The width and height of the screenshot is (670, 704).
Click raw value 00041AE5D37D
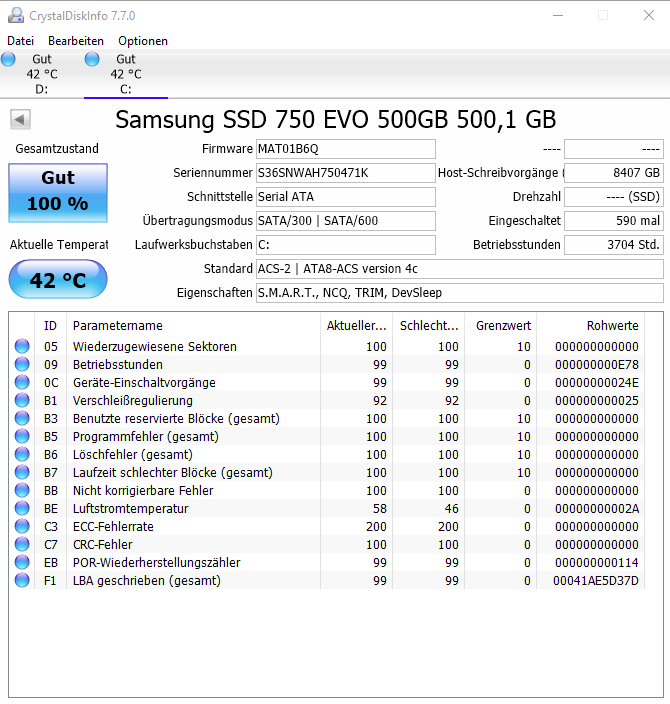click(x=595, y=581)
